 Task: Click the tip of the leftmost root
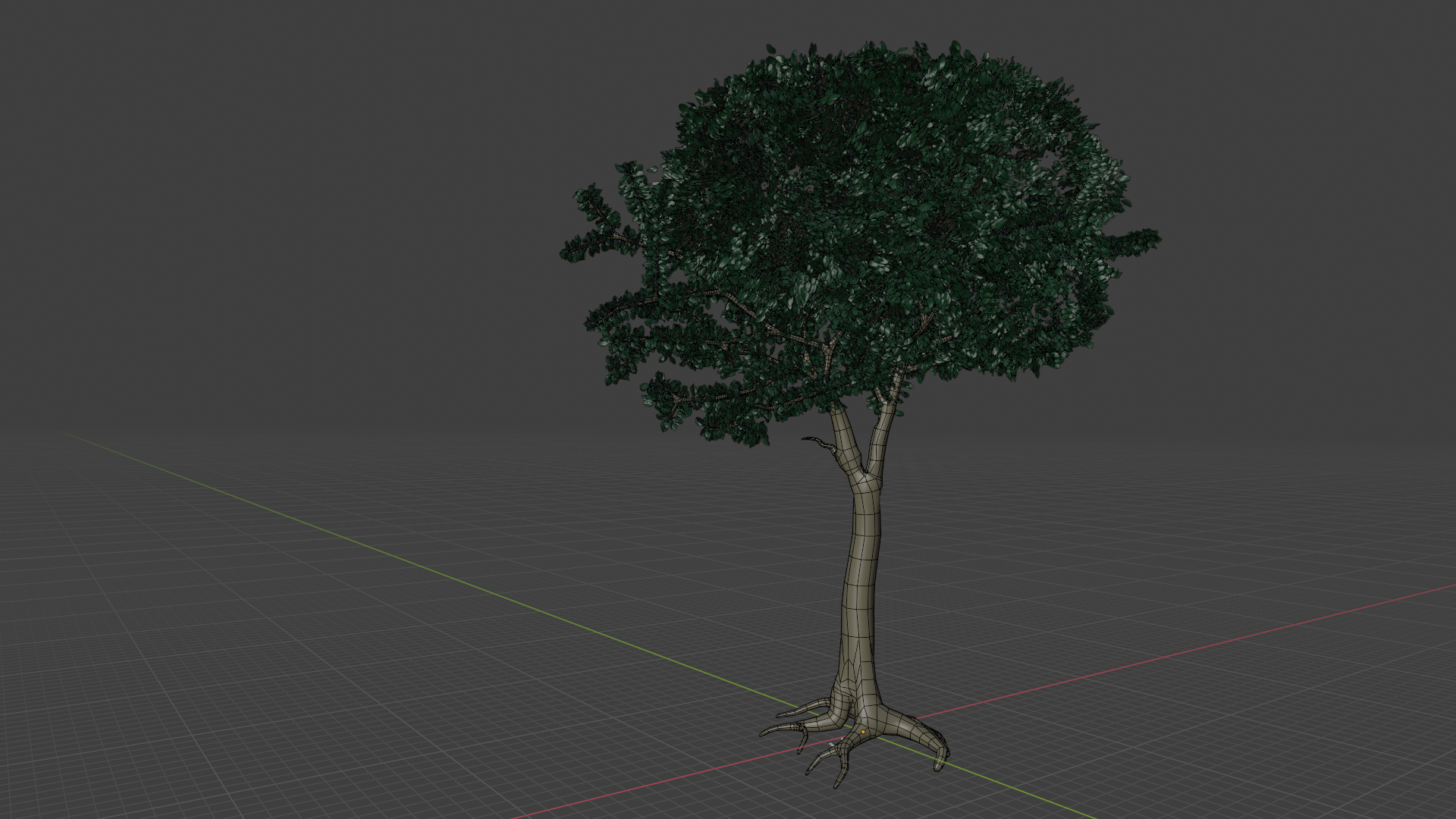click(x=764, y=733)
